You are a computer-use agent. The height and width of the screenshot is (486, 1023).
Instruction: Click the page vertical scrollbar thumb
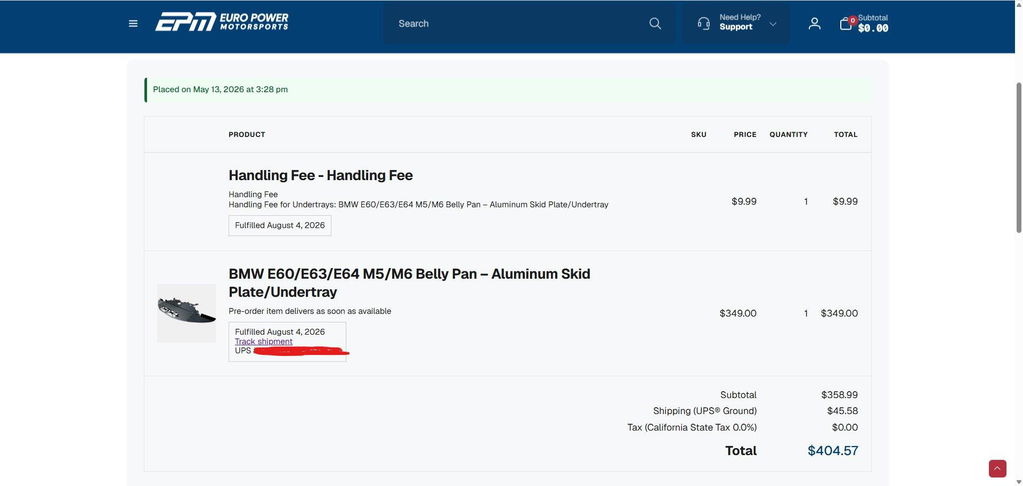pyautogui.click(x=1018, y=157)
